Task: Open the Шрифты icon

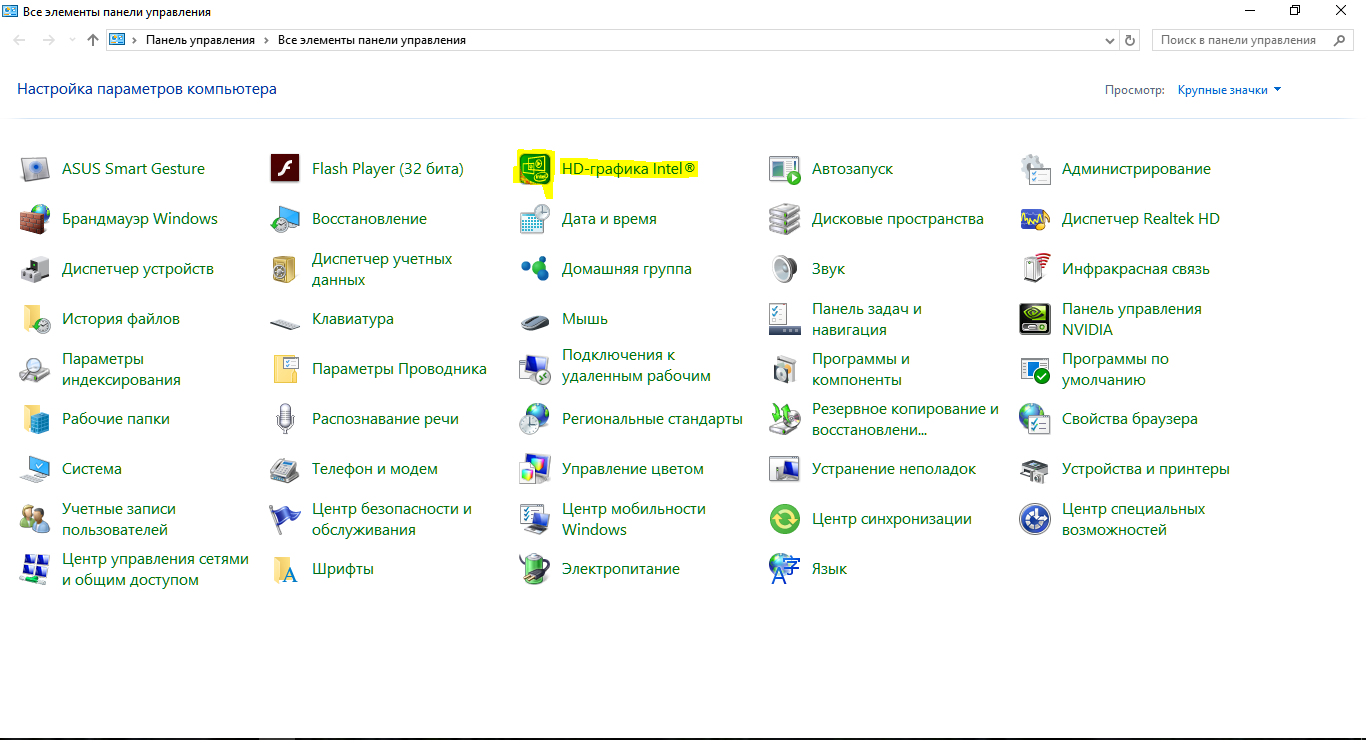Action: click(x=285, y=569)
